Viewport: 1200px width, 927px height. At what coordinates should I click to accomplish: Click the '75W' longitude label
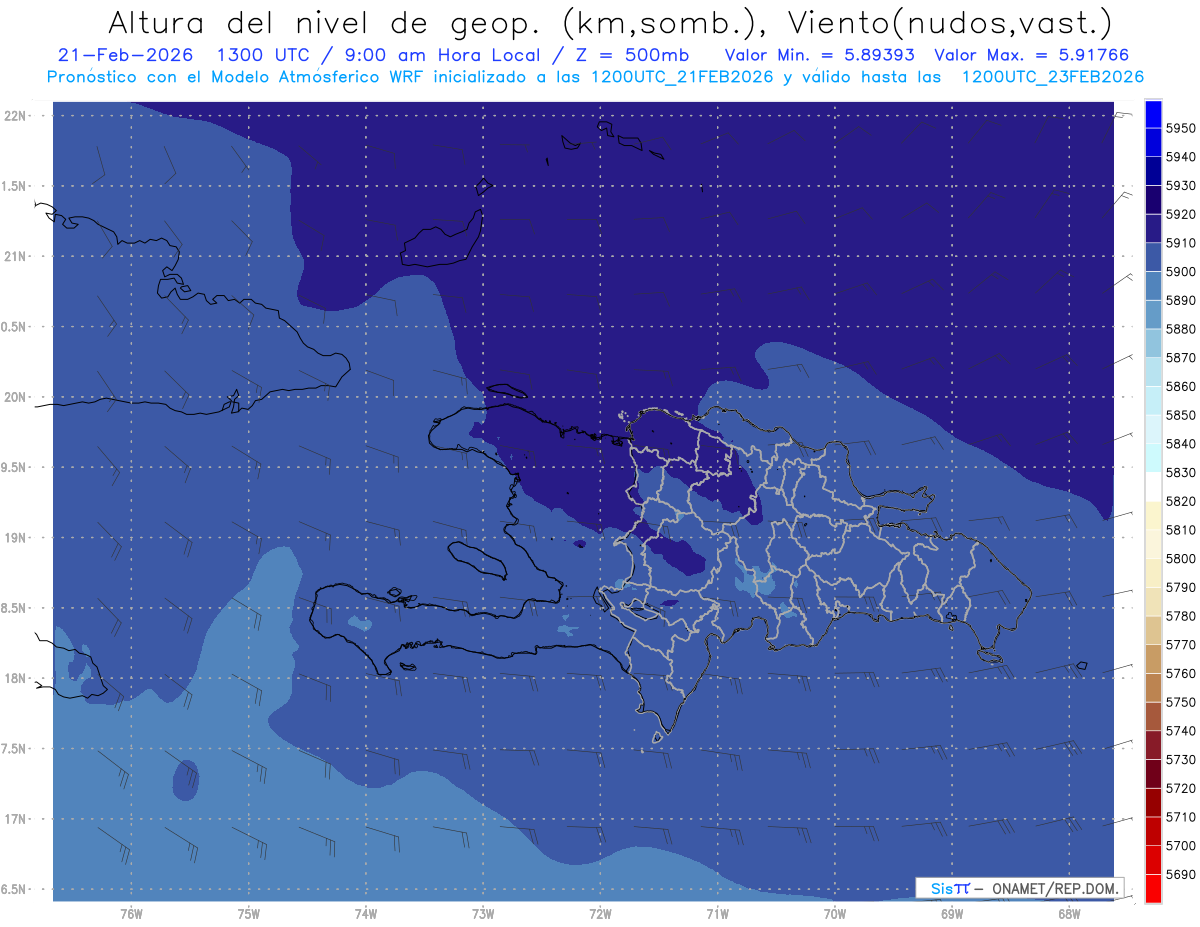249,914
